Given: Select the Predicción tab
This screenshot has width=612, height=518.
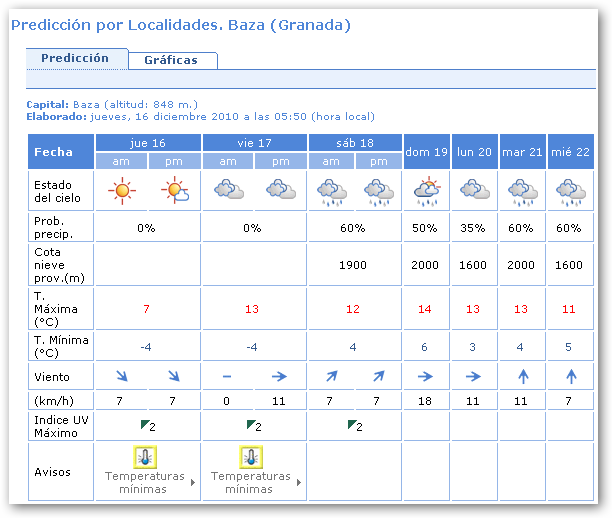Looking at the screenshot, I should pos(75,58).
